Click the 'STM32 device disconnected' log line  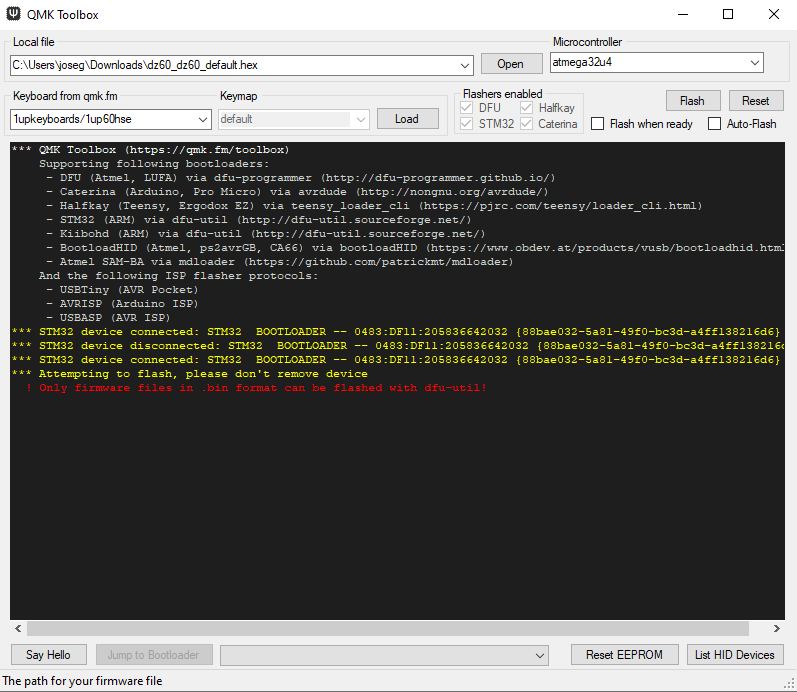click(x=397, y=346)
